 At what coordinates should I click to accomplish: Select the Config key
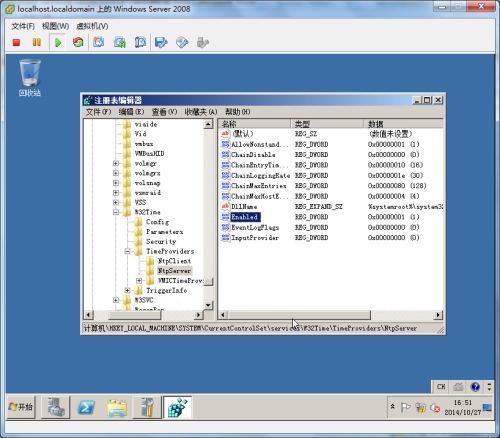[x=157, y=222]
